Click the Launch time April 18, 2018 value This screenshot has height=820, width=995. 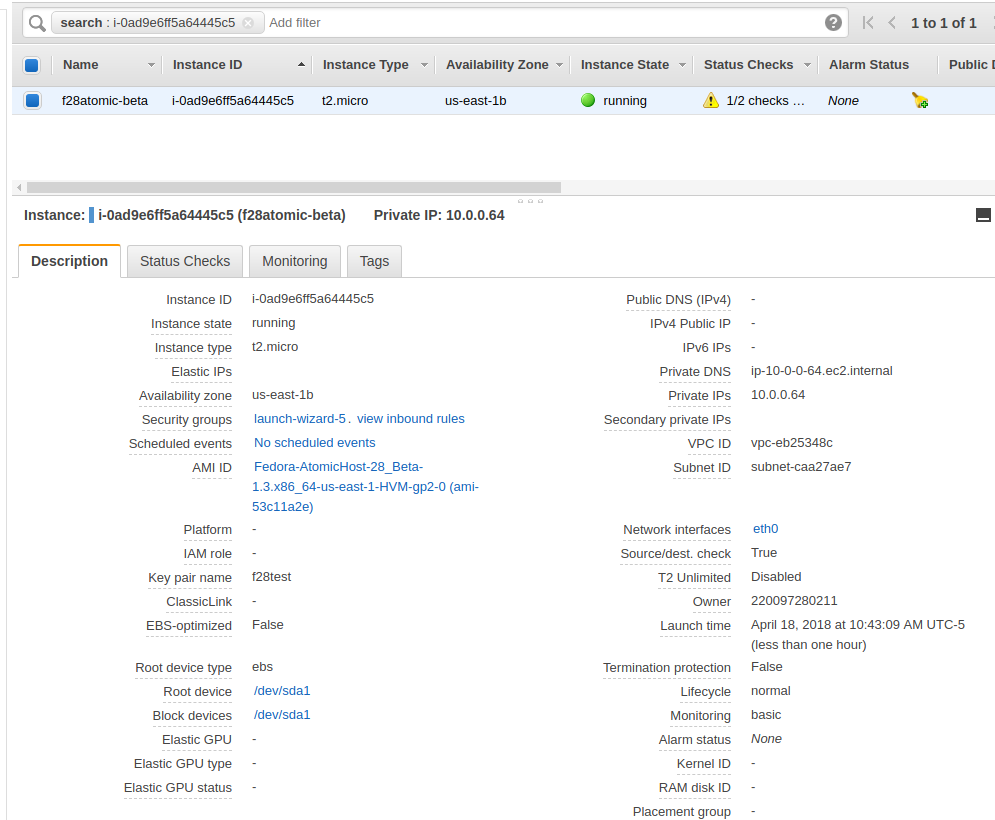click(858, 635)
